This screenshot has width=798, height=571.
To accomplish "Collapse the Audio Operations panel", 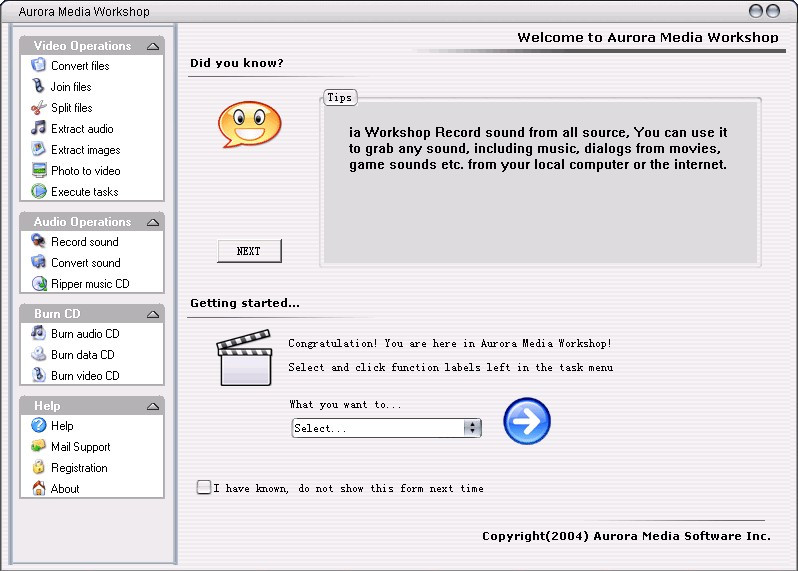I will 153,222.
